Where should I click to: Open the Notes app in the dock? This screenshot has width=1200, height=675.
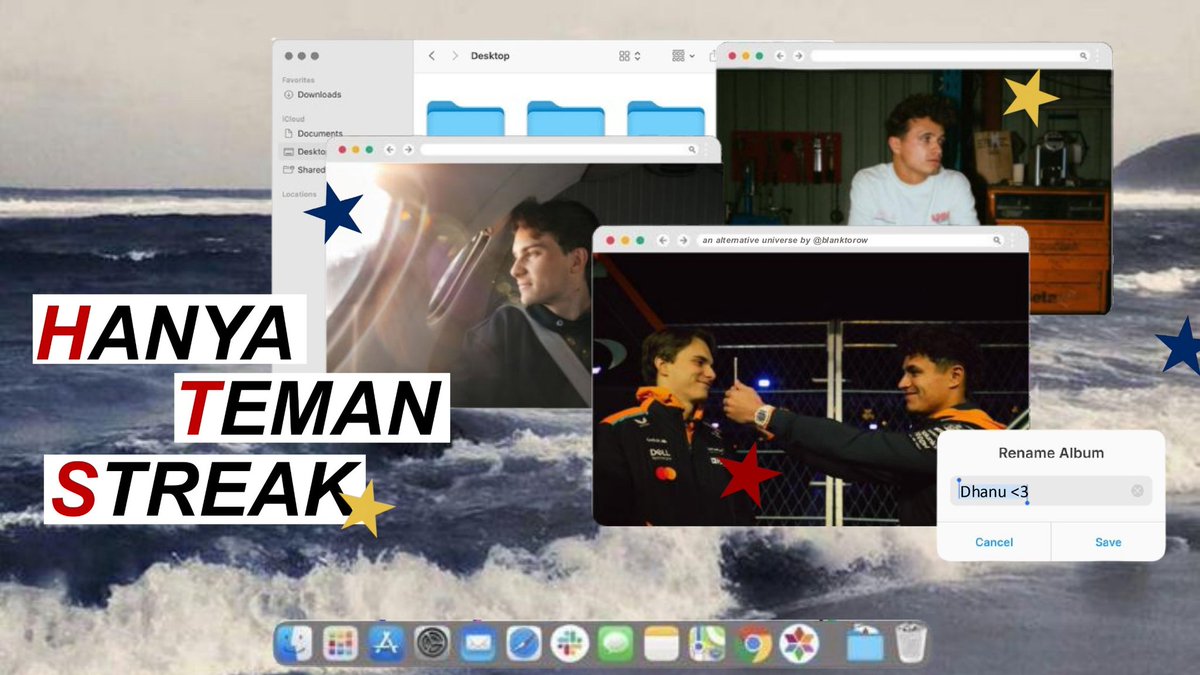[662, 644]
